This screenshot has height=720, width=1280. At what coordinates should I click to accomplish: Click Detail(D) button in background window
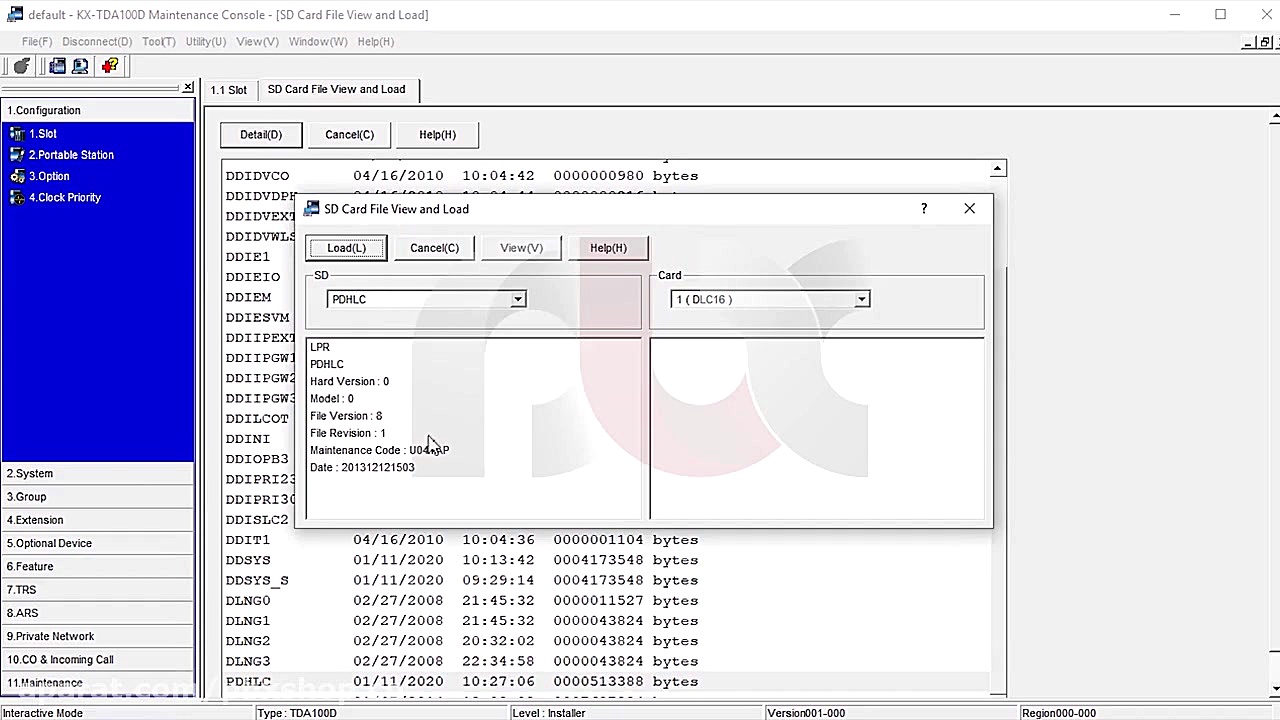click(261, 134)
